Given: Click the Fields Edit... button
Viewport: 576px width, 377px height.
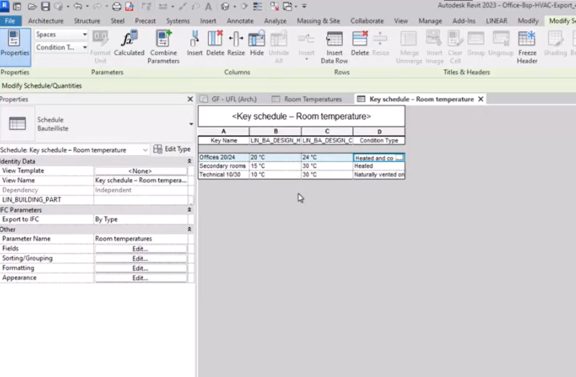Looking at the screenshot, I should pyautogui.click(x=140, y=249).
